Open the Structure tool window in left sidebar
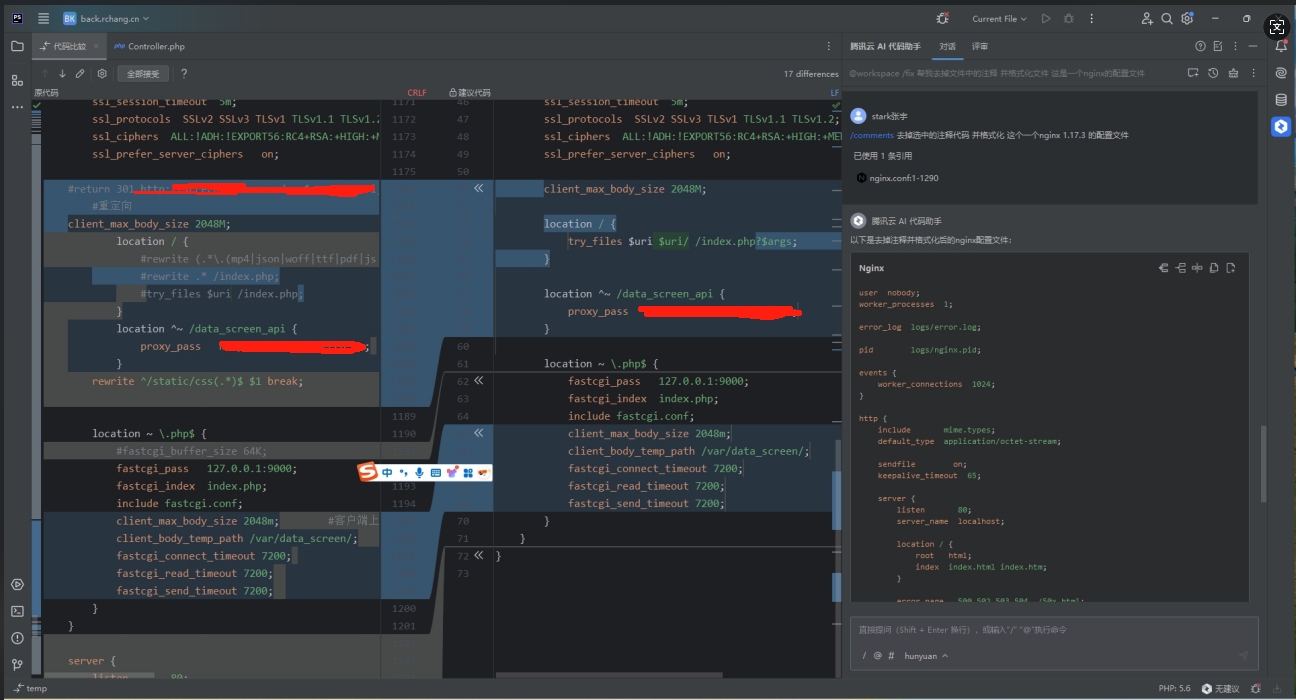 pos(17,80)
